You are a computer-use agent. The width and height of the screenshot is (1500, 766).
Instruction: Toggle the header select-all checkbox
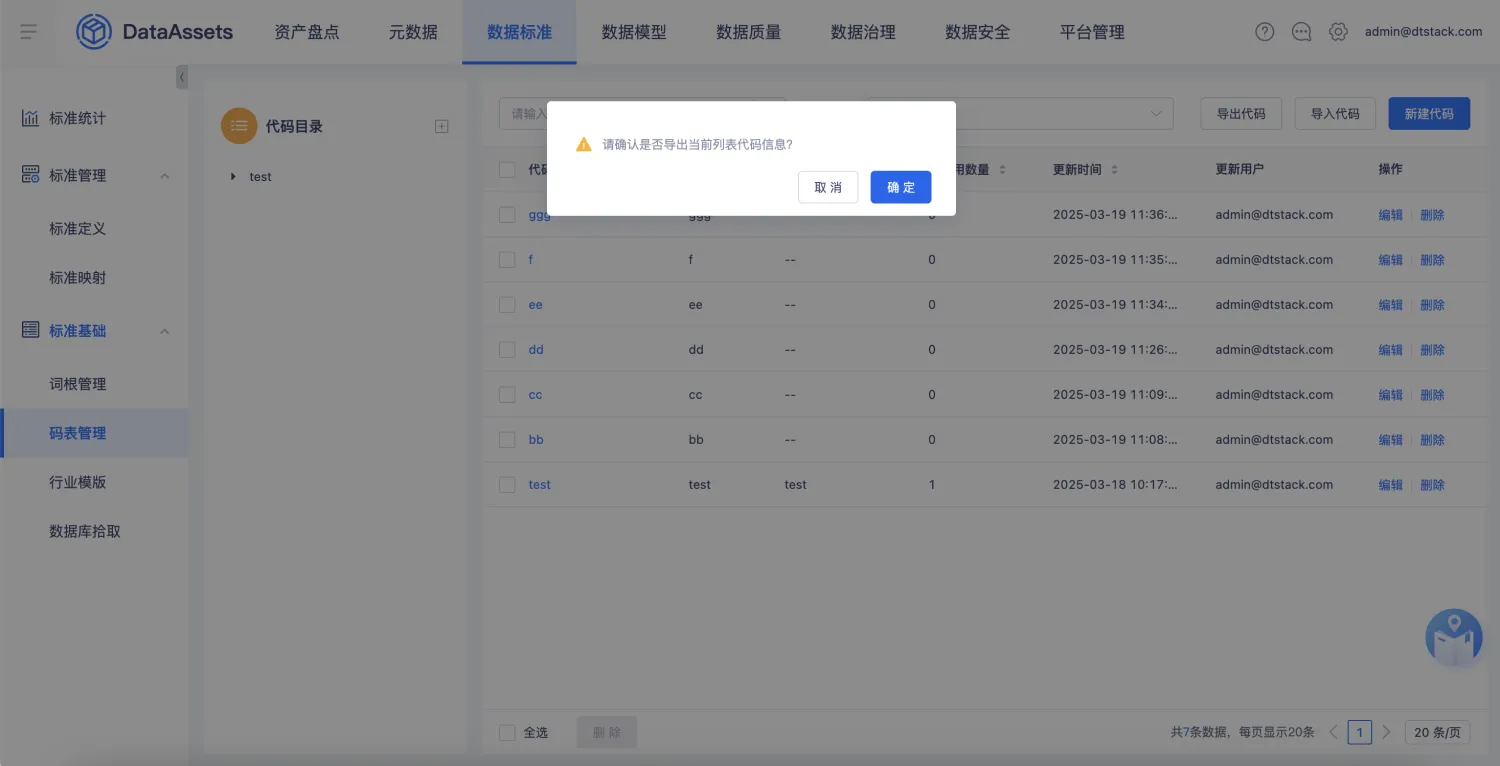(x=507, y=169)
